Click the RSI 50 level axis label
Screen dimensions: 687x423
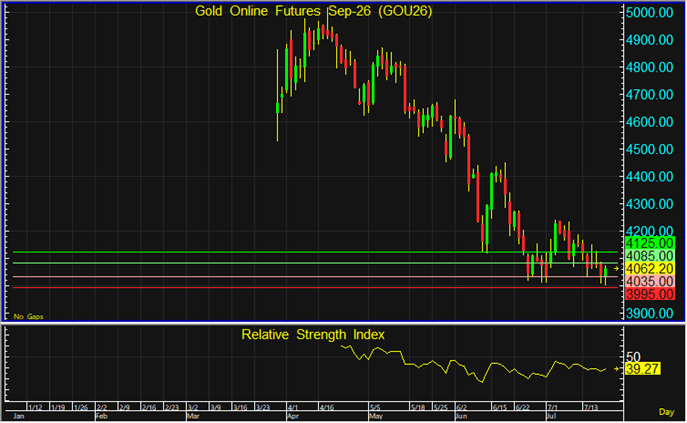[634, 357]
